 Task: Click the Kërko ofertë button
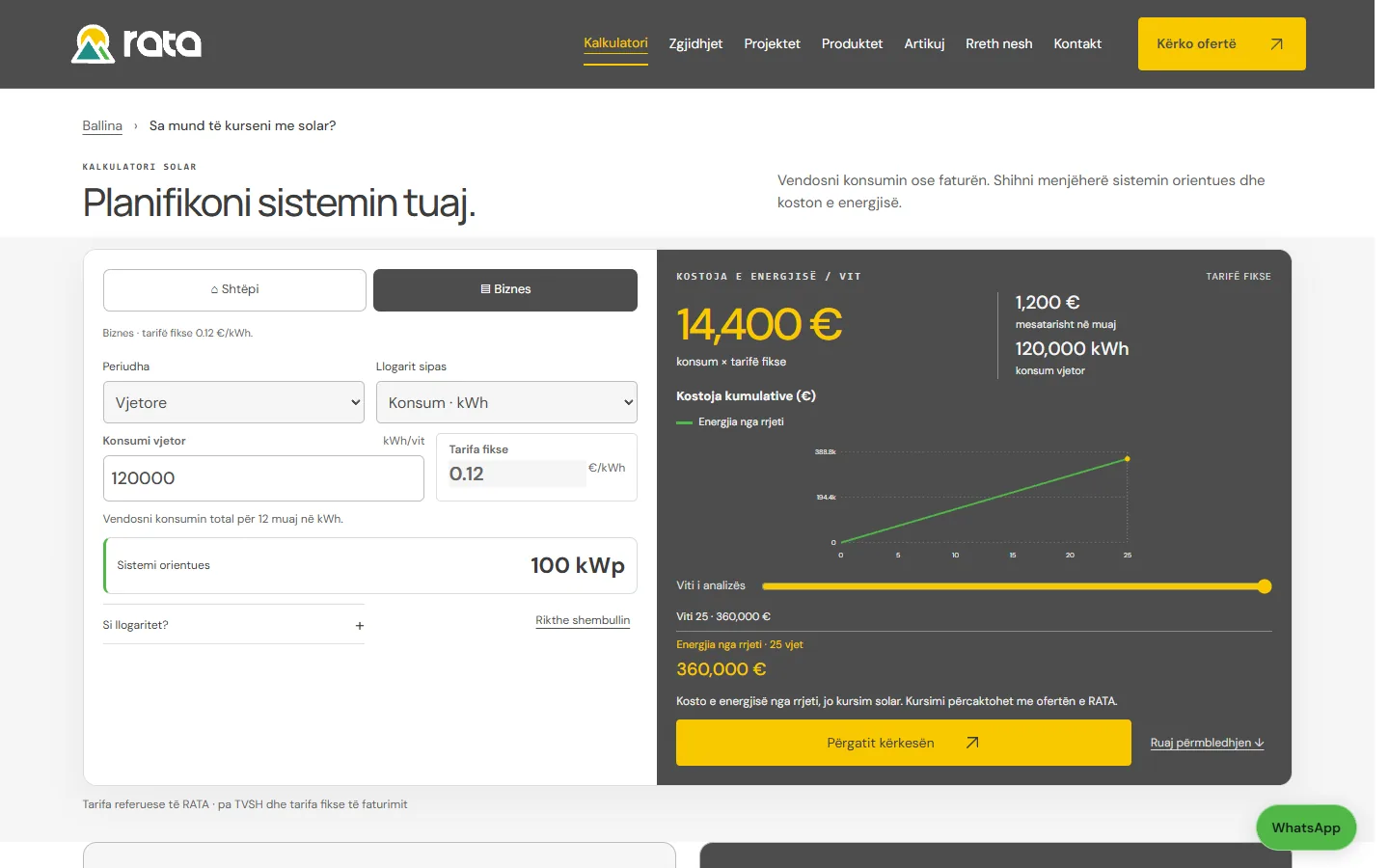pyautogui.click(x=1221, y=44)
